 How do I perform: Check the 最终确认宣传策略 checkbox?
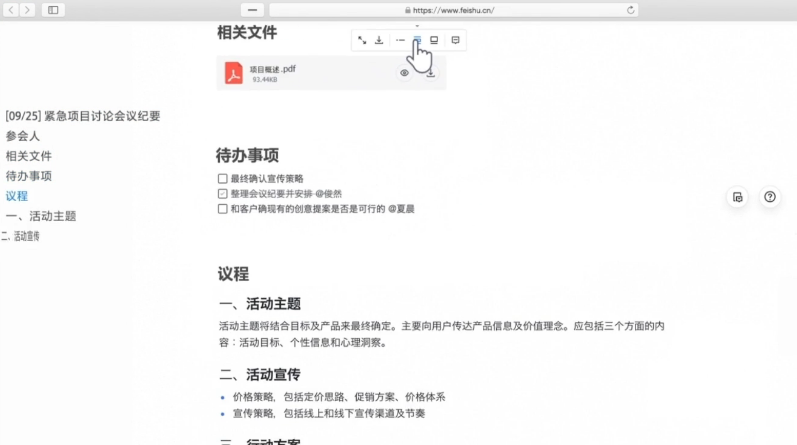pos(222,178)
